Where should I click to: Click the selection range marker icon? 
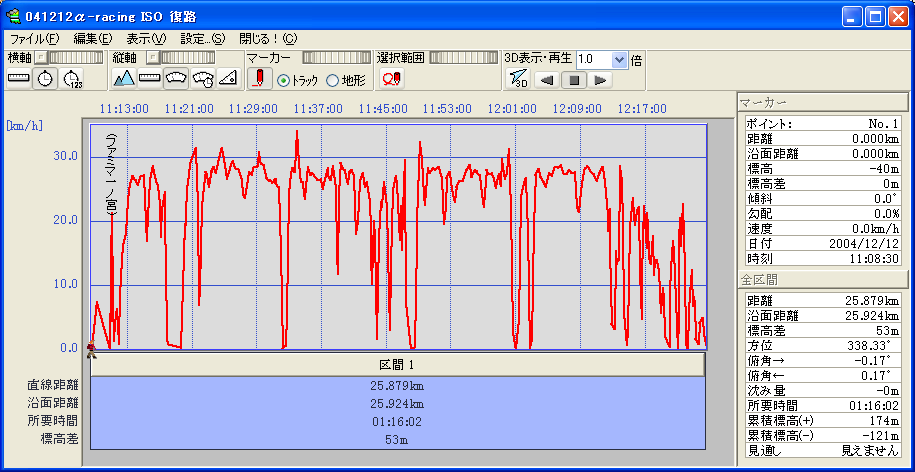tap(390, 78)
